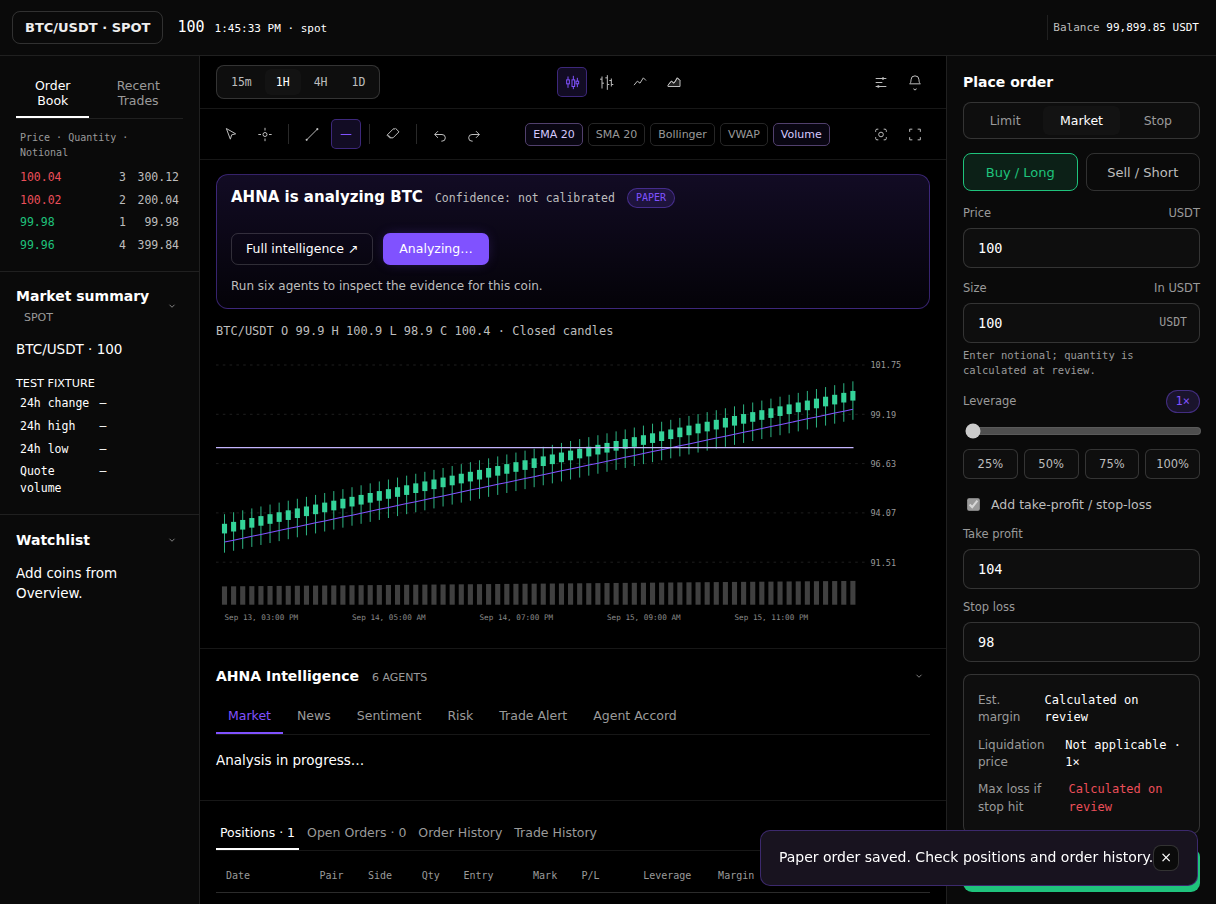The height and width of the screenshot is (904, 1216).
Task: Click the 100.04 ask price row
Action: [x=100, y=176]
